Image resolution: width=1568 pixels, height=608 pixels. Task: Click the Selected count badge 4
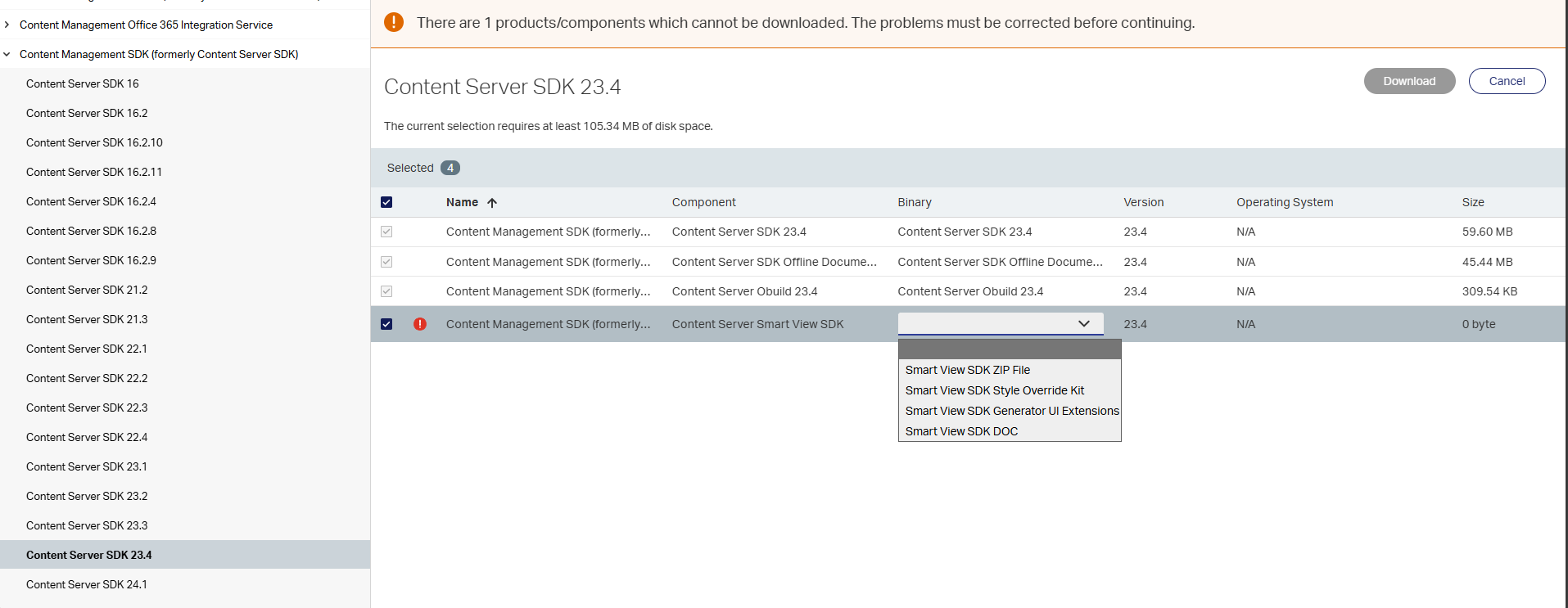pos(450,168)
